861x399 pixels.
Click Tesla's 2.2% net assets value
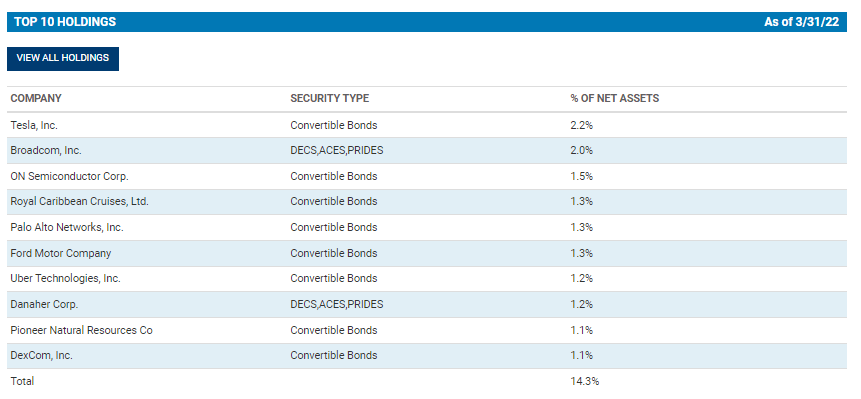tap(582, 125)
